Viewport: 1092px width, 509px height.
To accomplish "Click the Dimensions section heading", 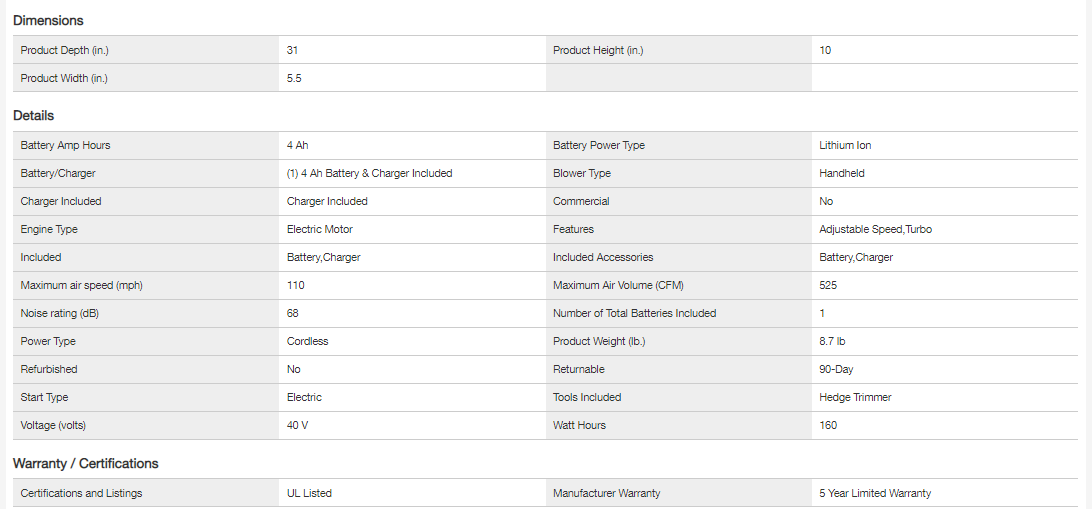I will (x=48, y=20).
